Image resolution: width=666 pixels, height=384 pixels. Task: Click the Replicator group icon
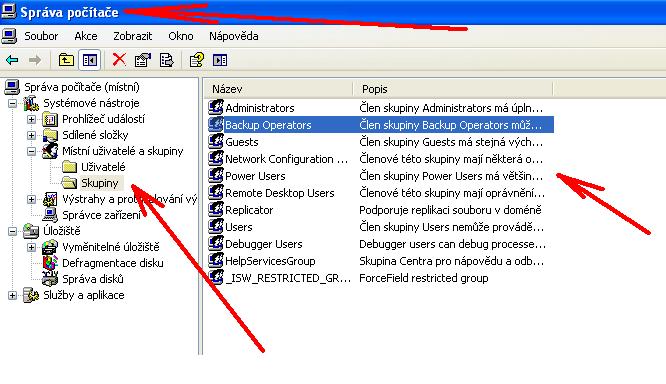[x=216, y=209]
